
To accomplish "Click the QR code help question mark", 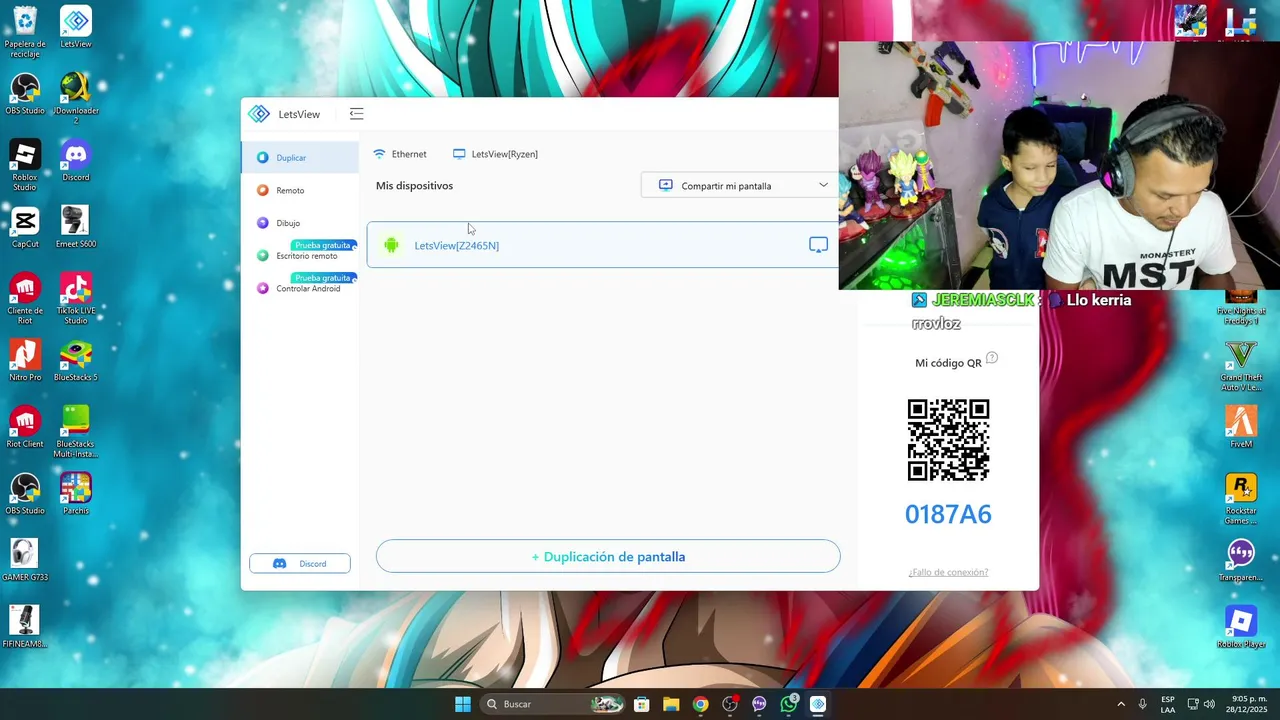I will pyautogui.click(x=992, y=358).
